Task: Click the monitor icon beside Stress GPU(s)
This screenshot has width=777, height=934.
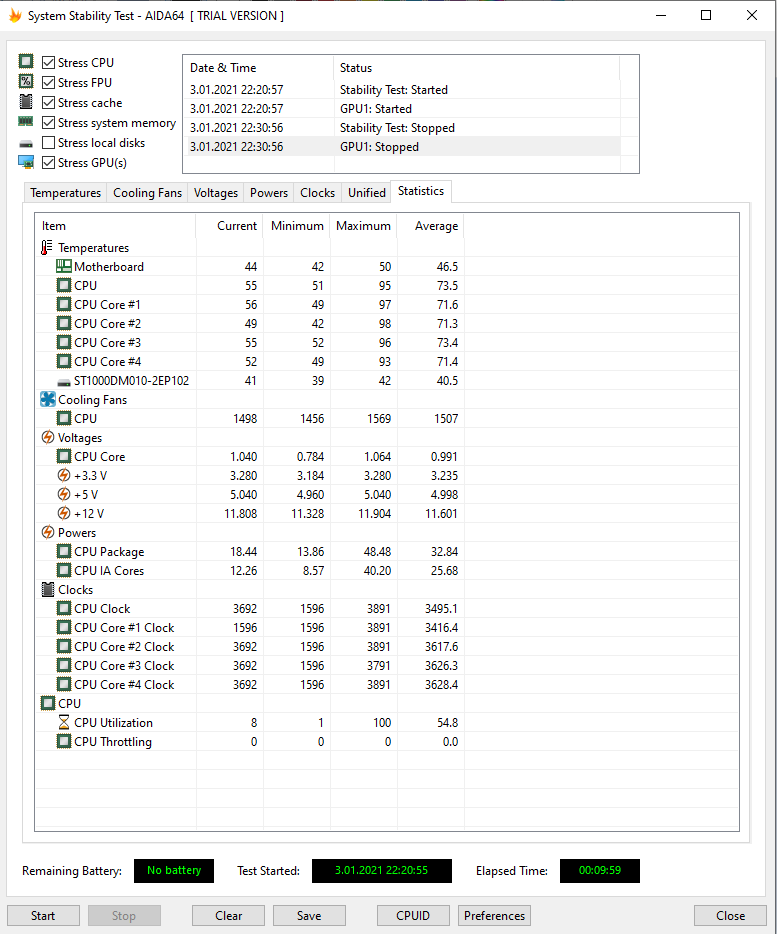Action: pos(26,162)
